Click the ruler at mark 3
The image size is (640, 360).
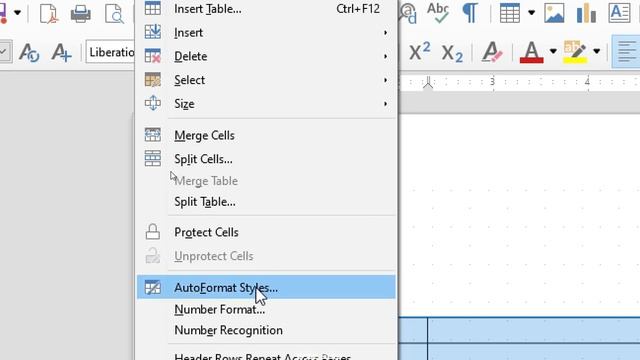(x=493, y=82)
